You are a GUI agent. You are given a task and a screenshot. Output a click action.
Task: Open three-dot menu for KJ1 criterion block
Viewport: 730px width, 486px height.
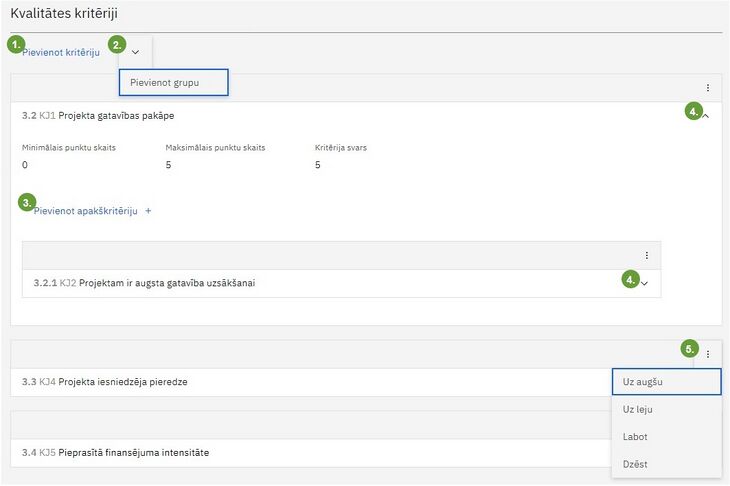click(x=708, y=88)
